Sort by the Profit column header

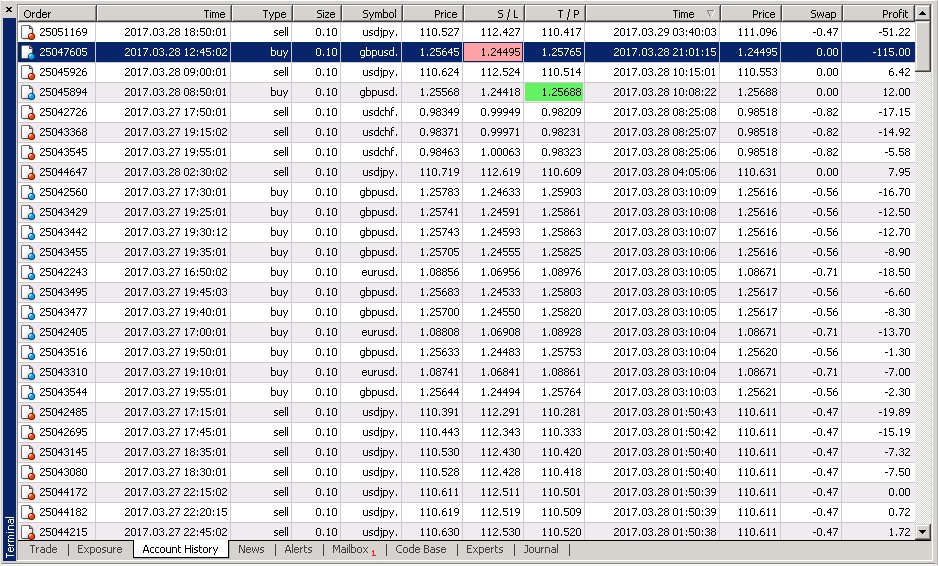point(878,14)
